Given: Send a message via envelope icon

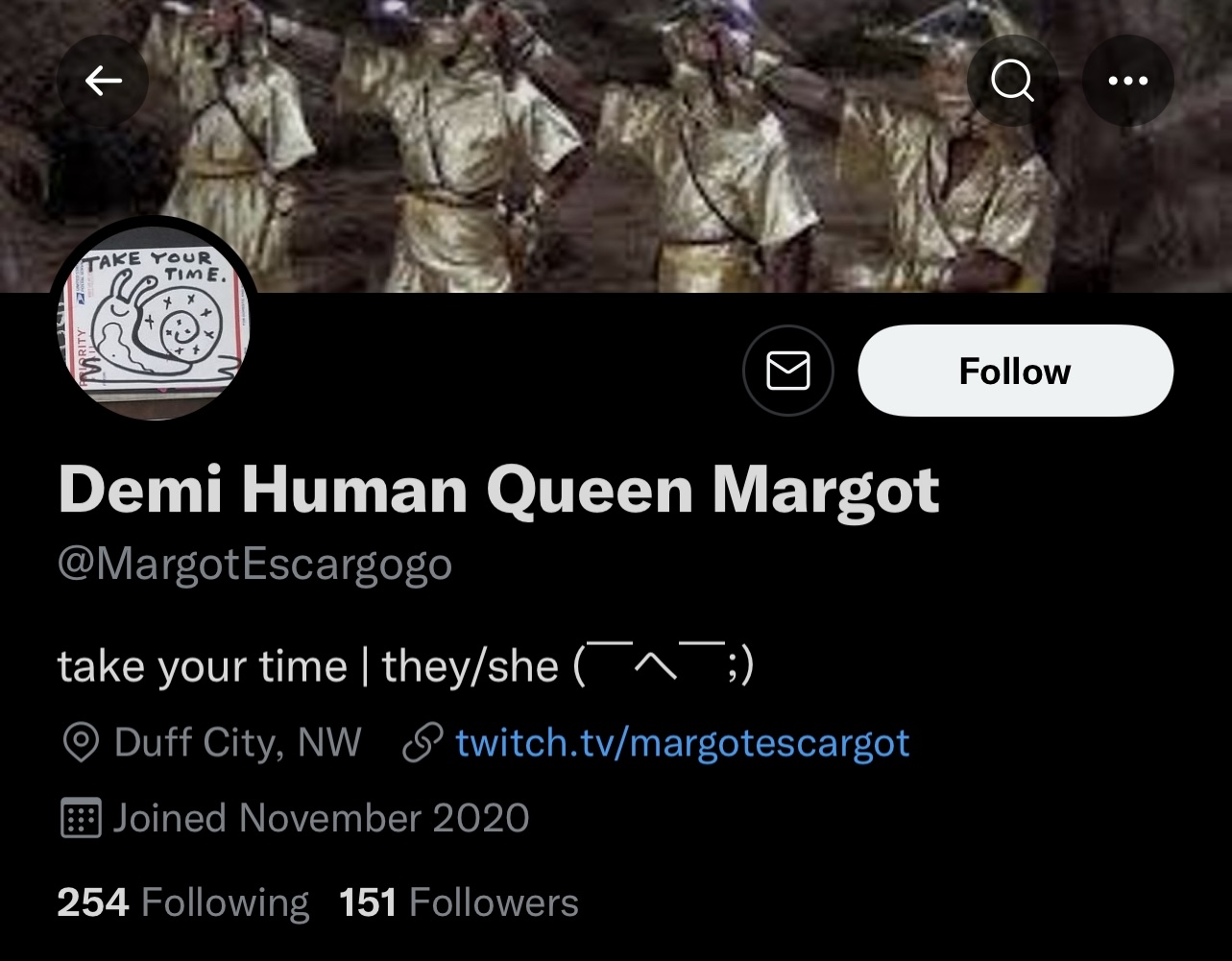Looking at the screenshot, I should click(x=787, y=371).
